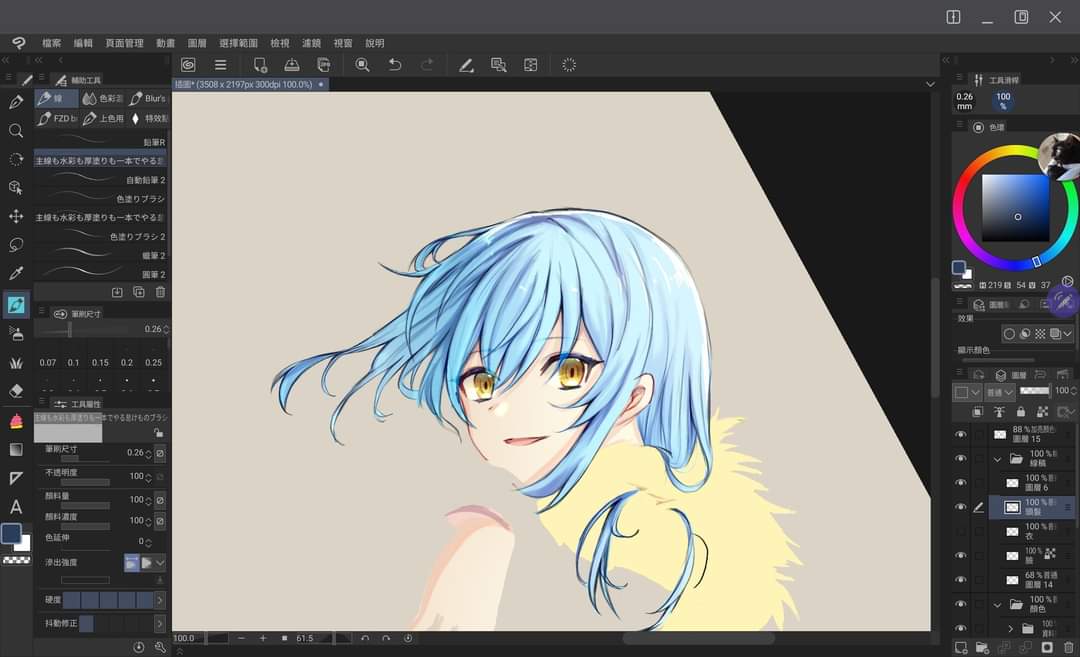This screenshot has width=1080, height=657.
Task: Collapse the 線稿 layer folder
Action: pyautogui.click(x=997, y=459)
